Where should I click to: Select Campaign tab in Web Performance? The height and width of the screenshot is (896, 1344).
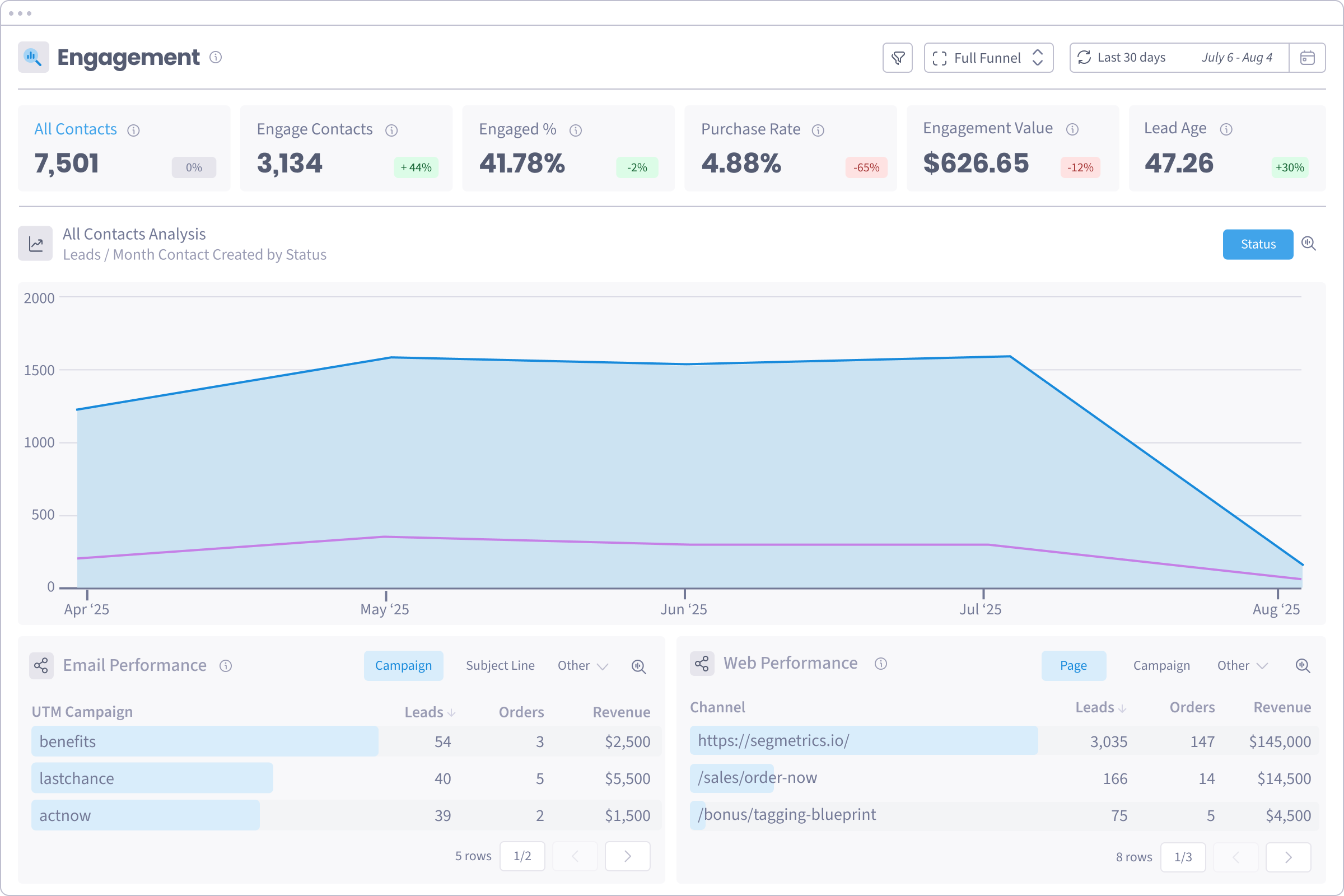(1161, 666)
